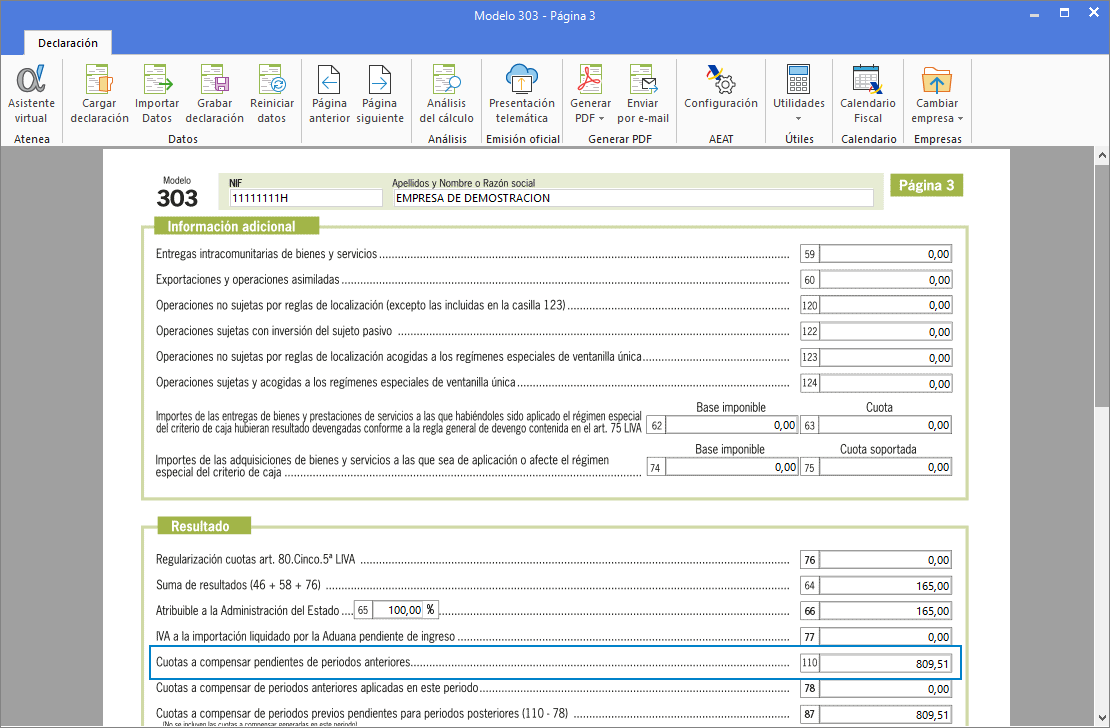This screenshot has height=728, width=1110.
Task: Click field 123 value box
Action: click(885, 358)
